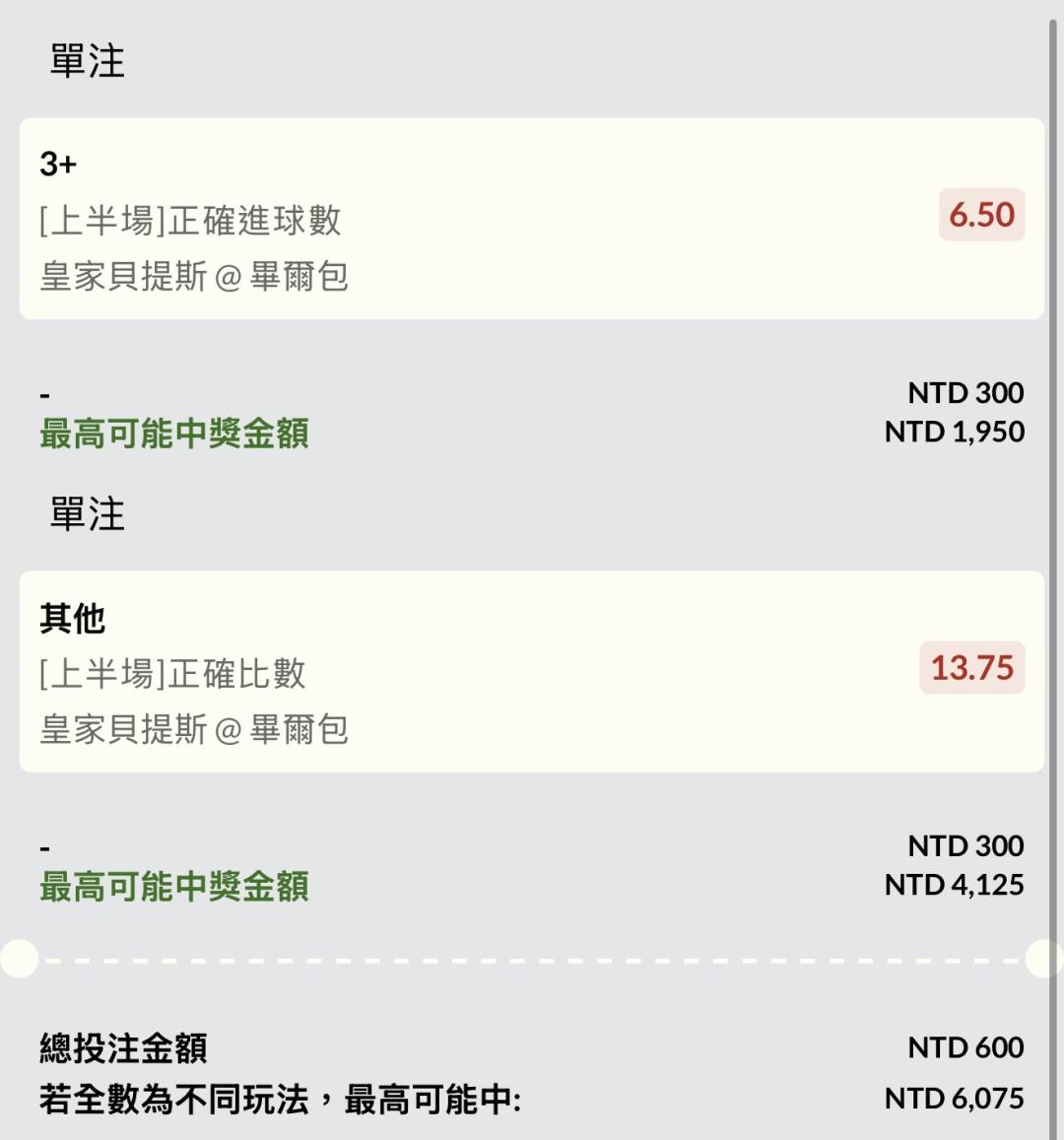Click the stake amount above NTD 1,950
This screenshot has width=1064, height=1140.
(x=965, y=392)
